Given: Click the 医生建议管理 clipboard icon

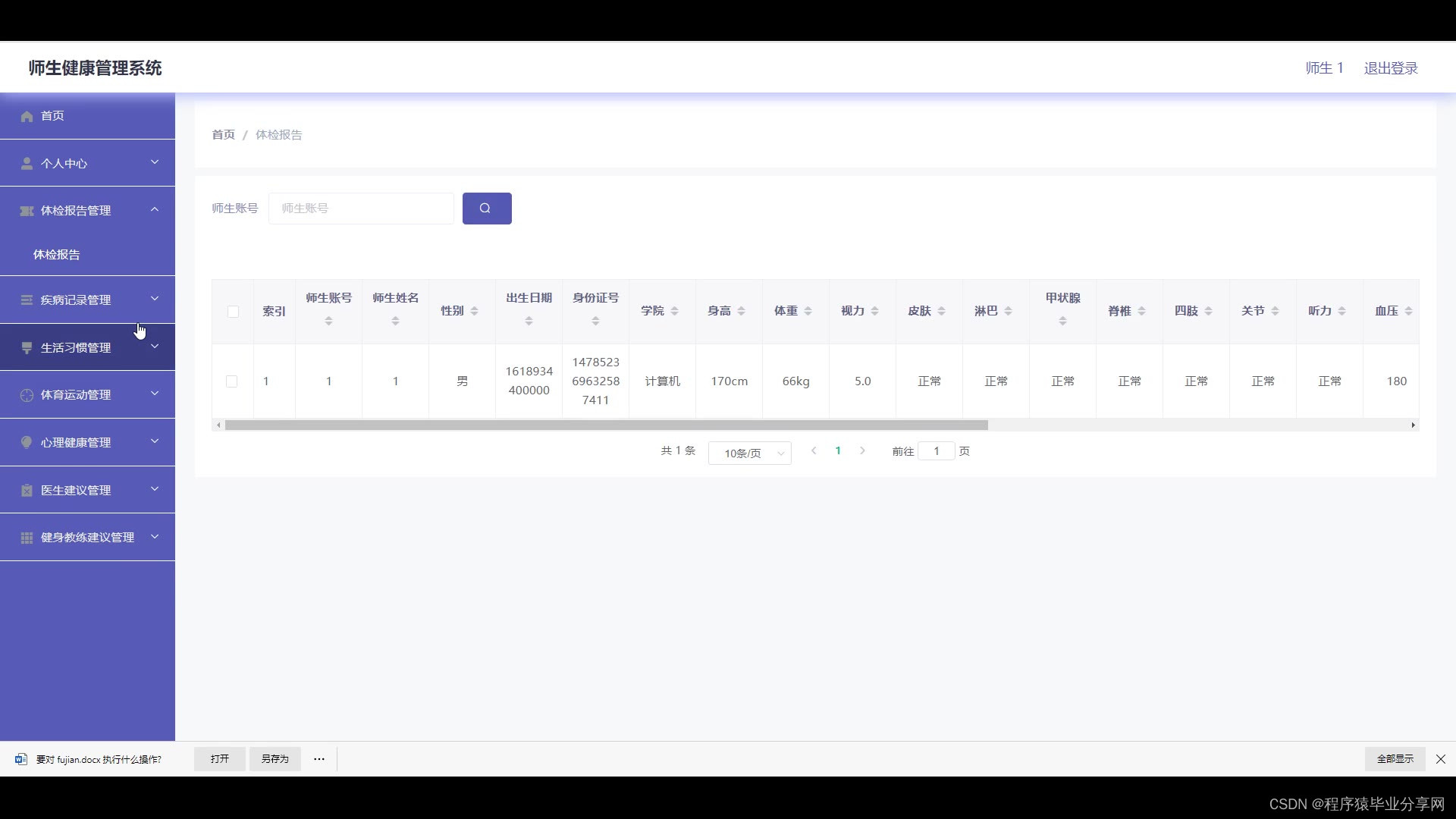Looking at the screenshot, I should coord(27,491).
